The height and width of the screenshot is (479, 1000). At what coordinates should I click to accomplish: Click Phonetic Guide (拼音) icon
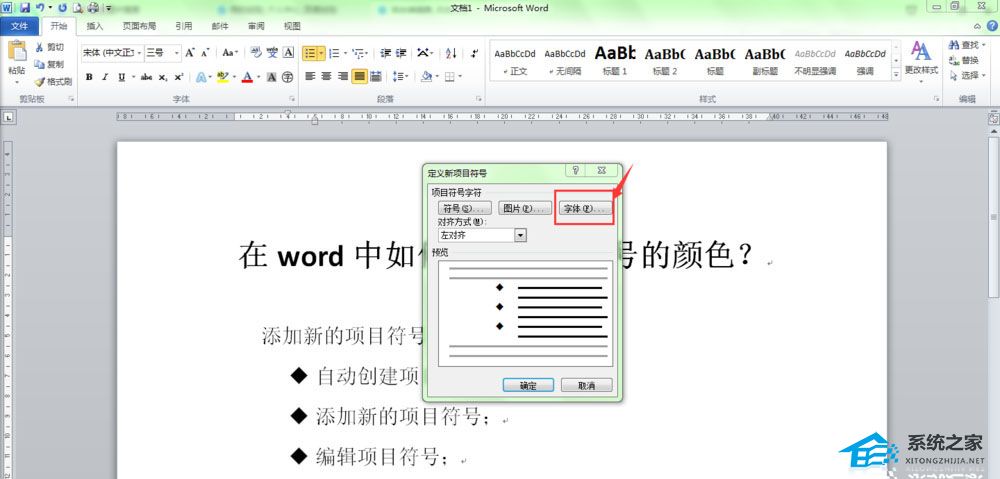(272, 53)
